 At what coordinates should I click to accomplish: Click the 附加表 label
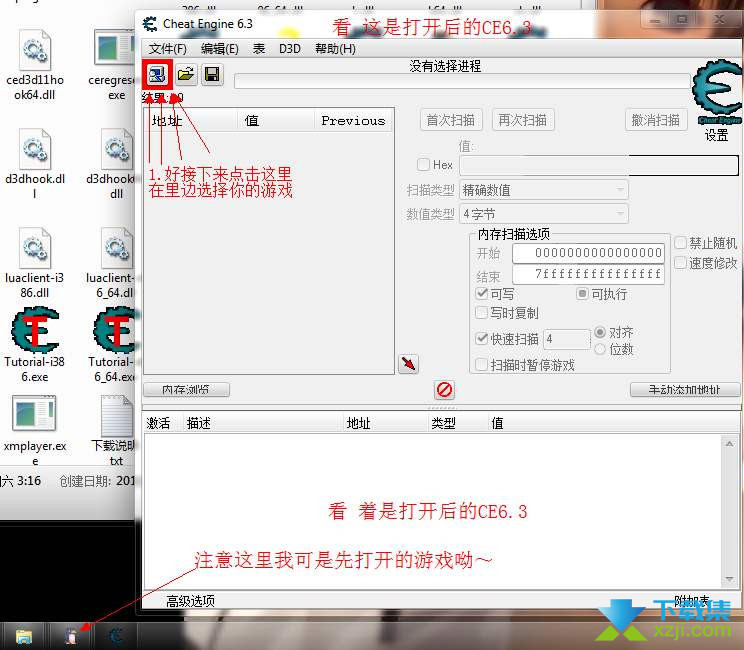[692, 601]
